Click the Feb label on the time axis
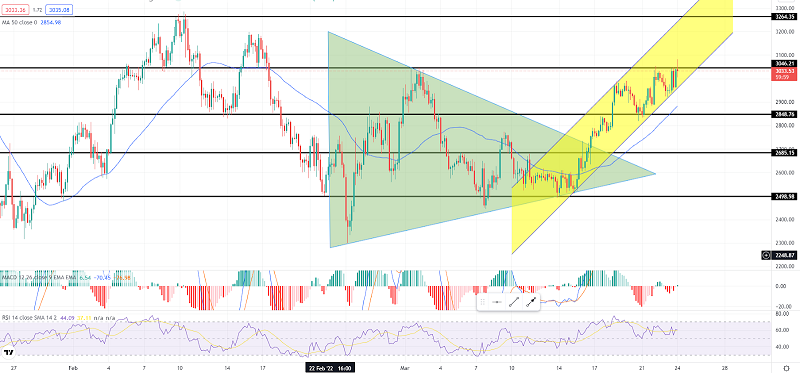The width and height of the screenshot is (800, 373). pyautogui.click(x=72, y=367)
